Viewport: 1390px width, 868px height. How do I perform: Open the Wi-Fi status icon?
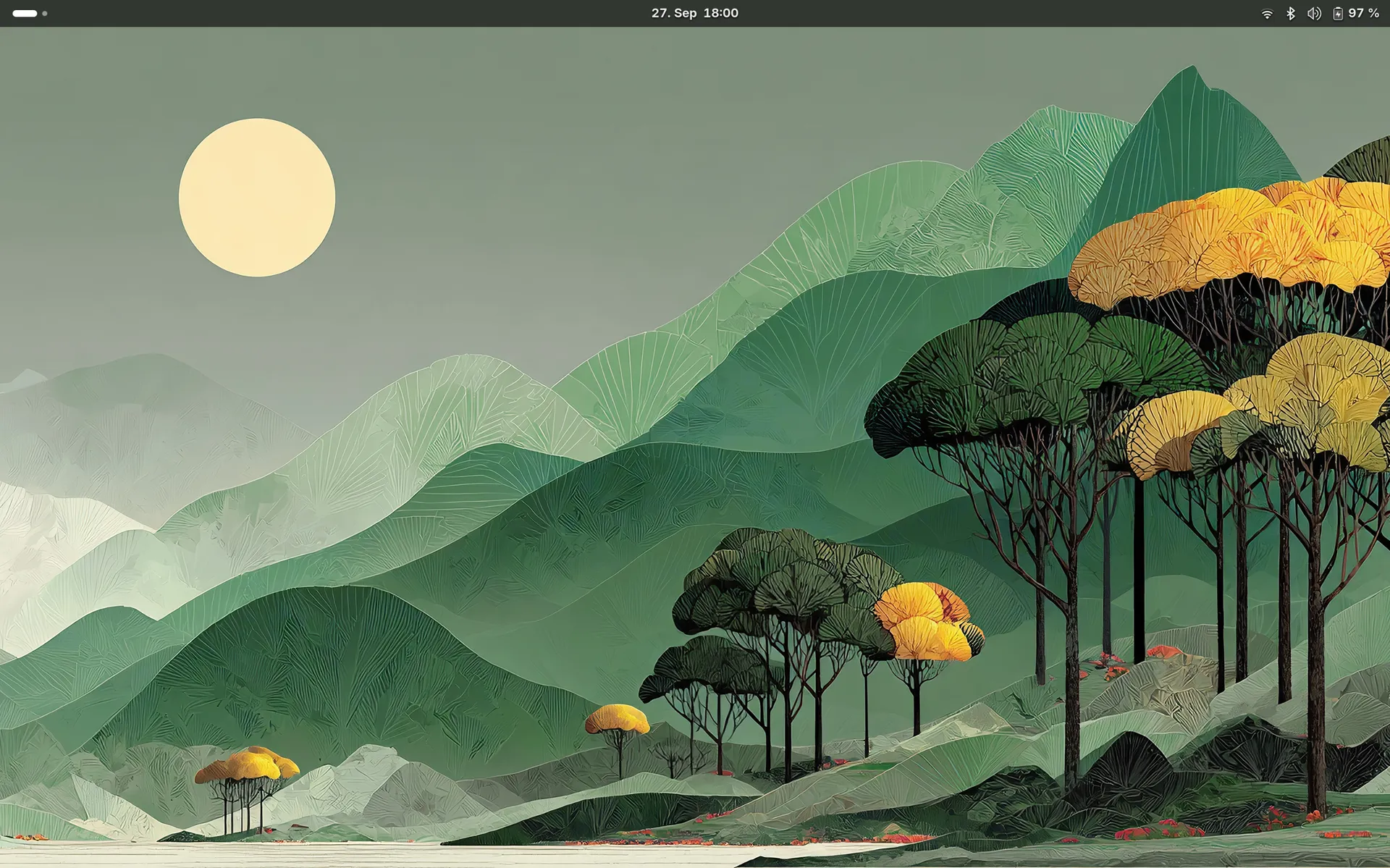1267,13
